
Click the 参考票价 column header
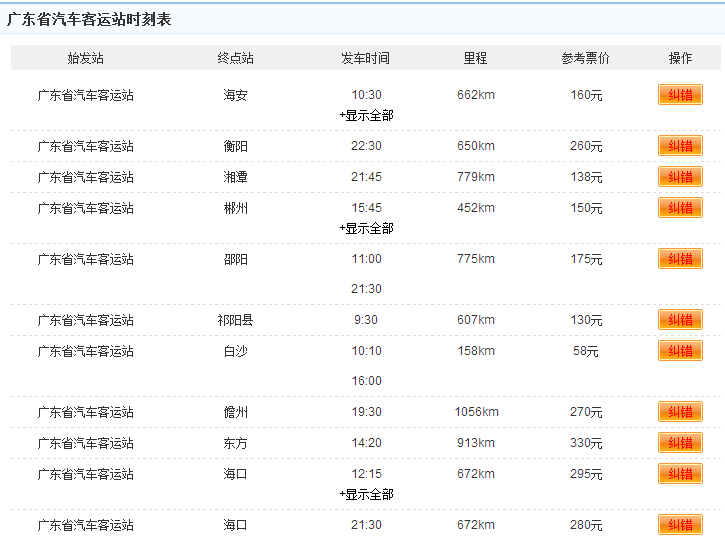[585, 58]
